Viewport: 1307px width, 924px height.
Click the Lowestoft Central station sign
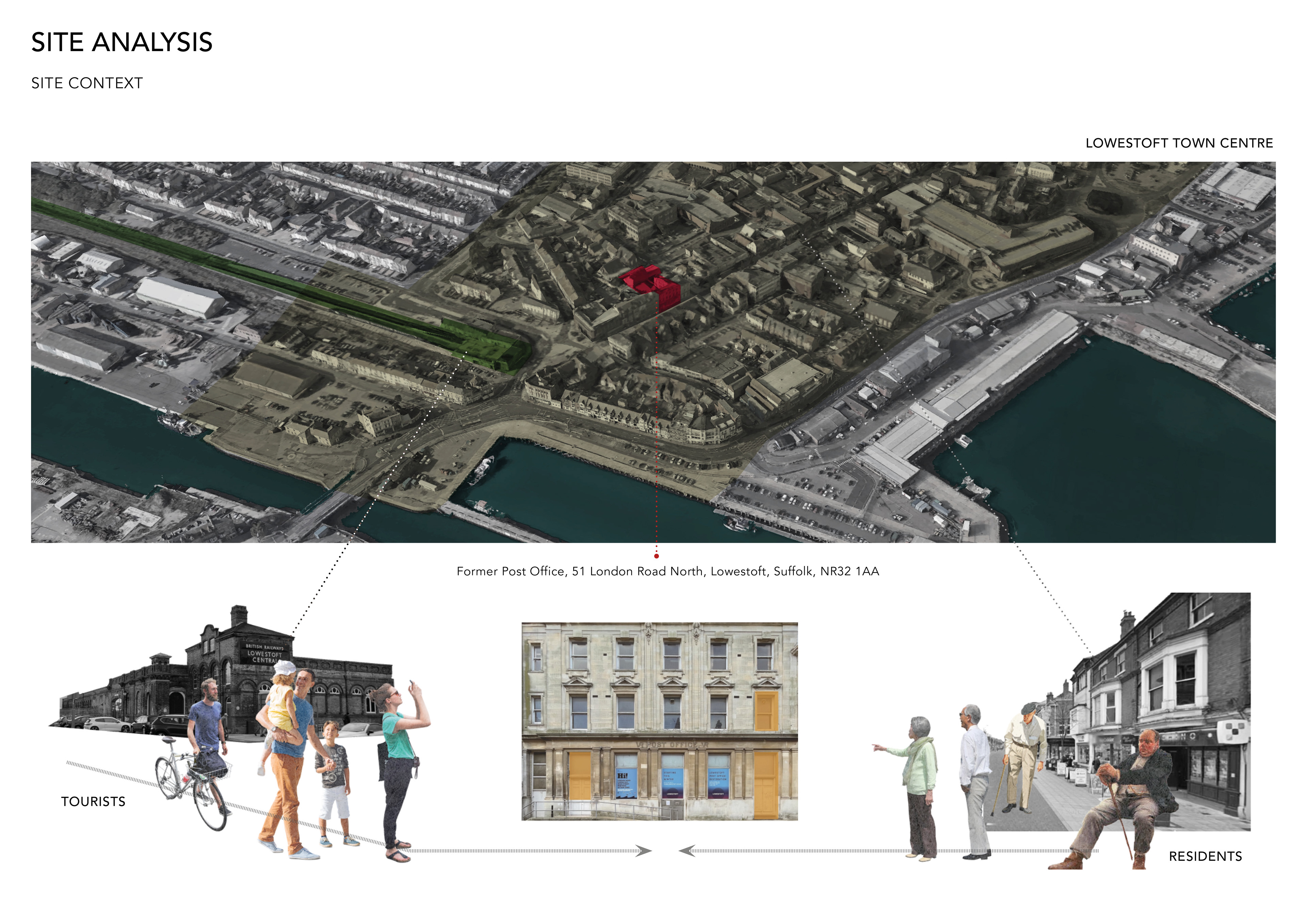[x=264, y=653]
